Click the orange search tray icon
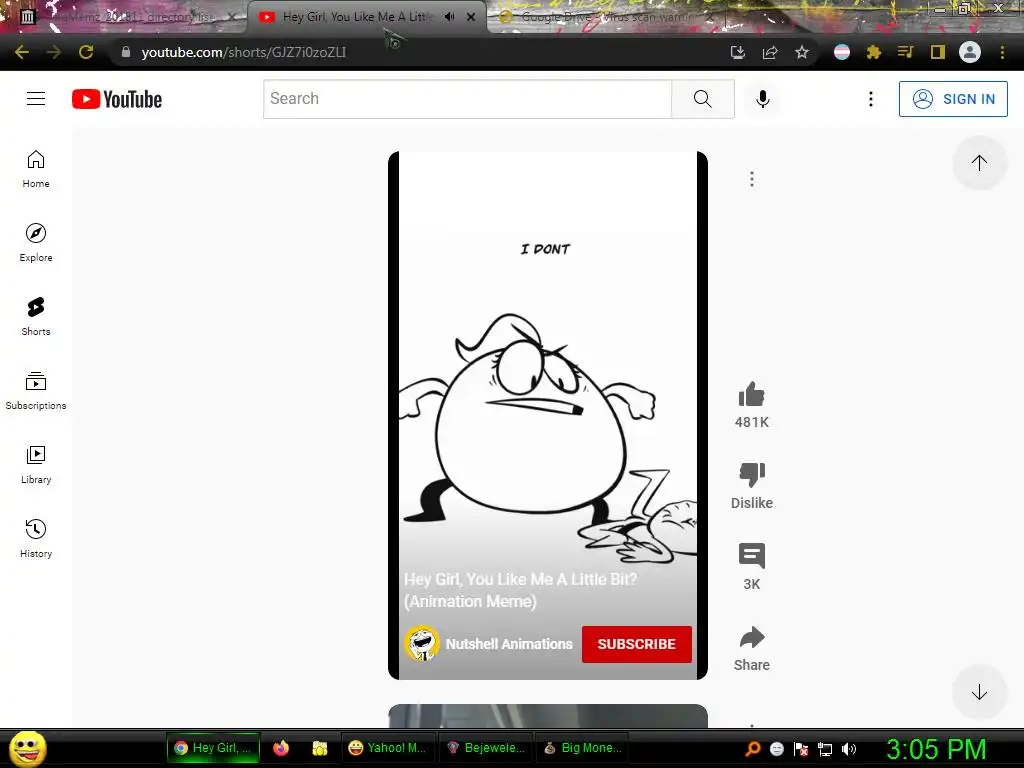Image resolution: width=1024 pixels, height=768 pixels. 752,749
